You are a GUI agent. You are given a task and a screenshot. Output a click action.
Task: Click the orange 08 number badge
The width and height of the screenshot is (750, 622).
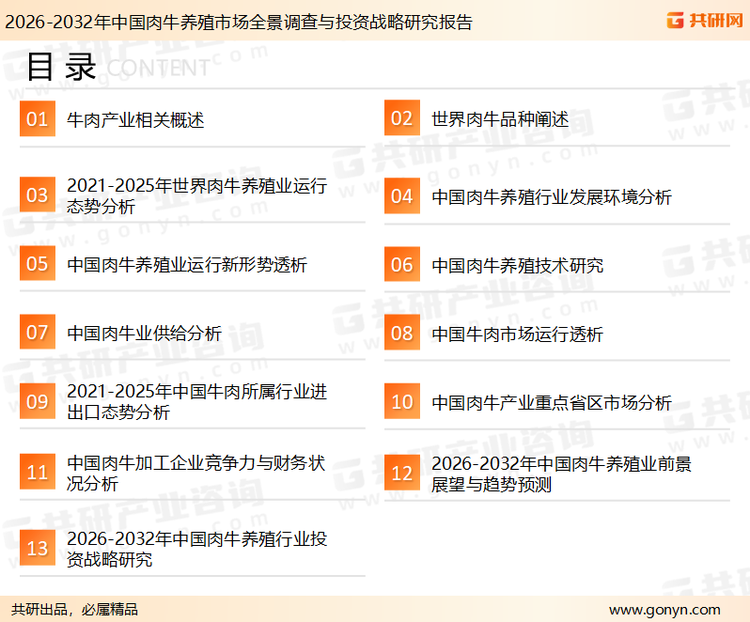[x=402, y=333]
